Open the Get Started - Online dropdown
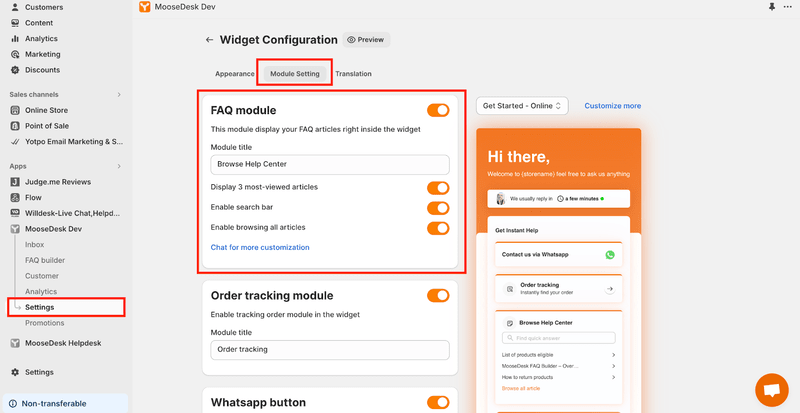800x413 pixels. [522, 106]
